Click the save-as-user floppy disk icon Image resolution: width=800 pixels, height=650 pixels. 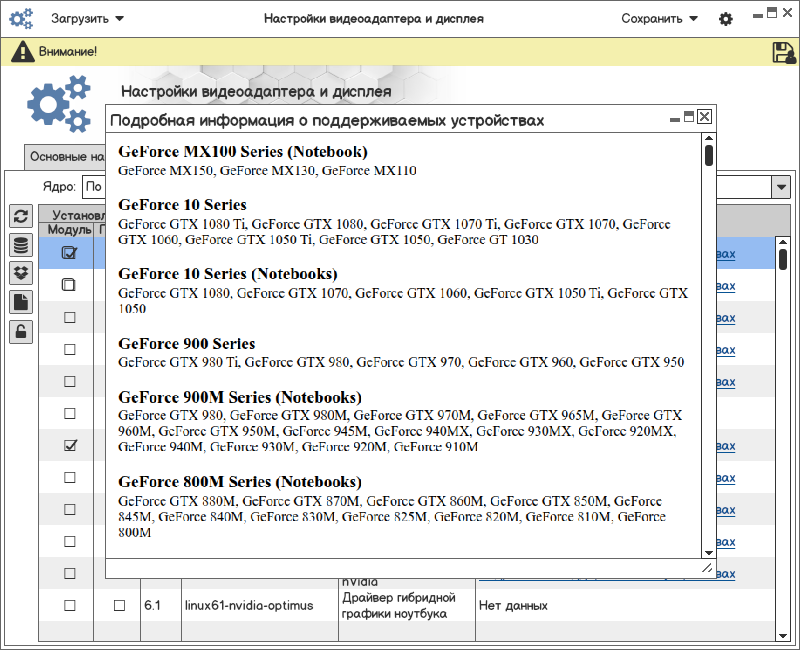[783, 52]
